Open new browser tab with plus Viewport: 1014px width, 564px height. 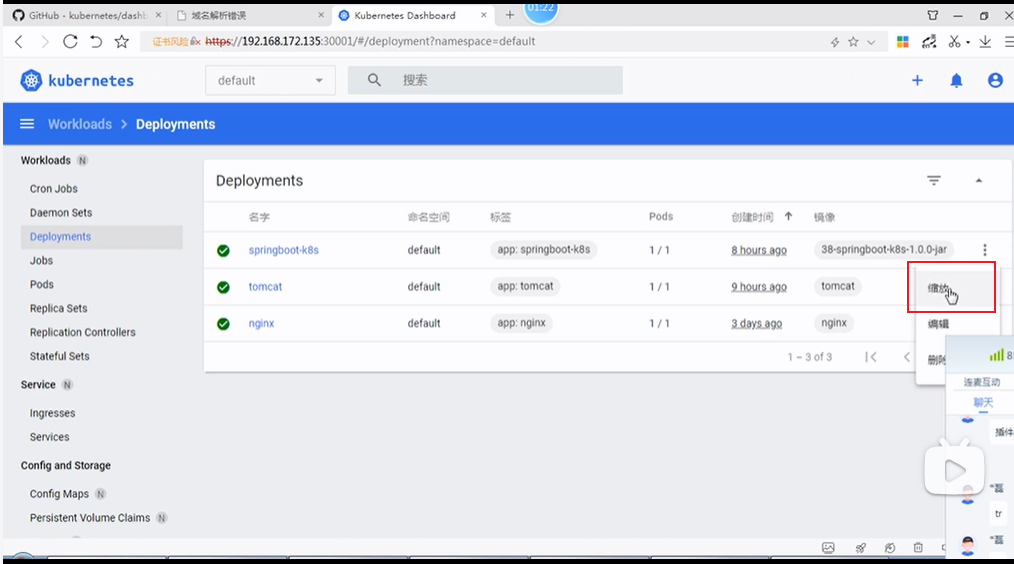click(510, 15)
